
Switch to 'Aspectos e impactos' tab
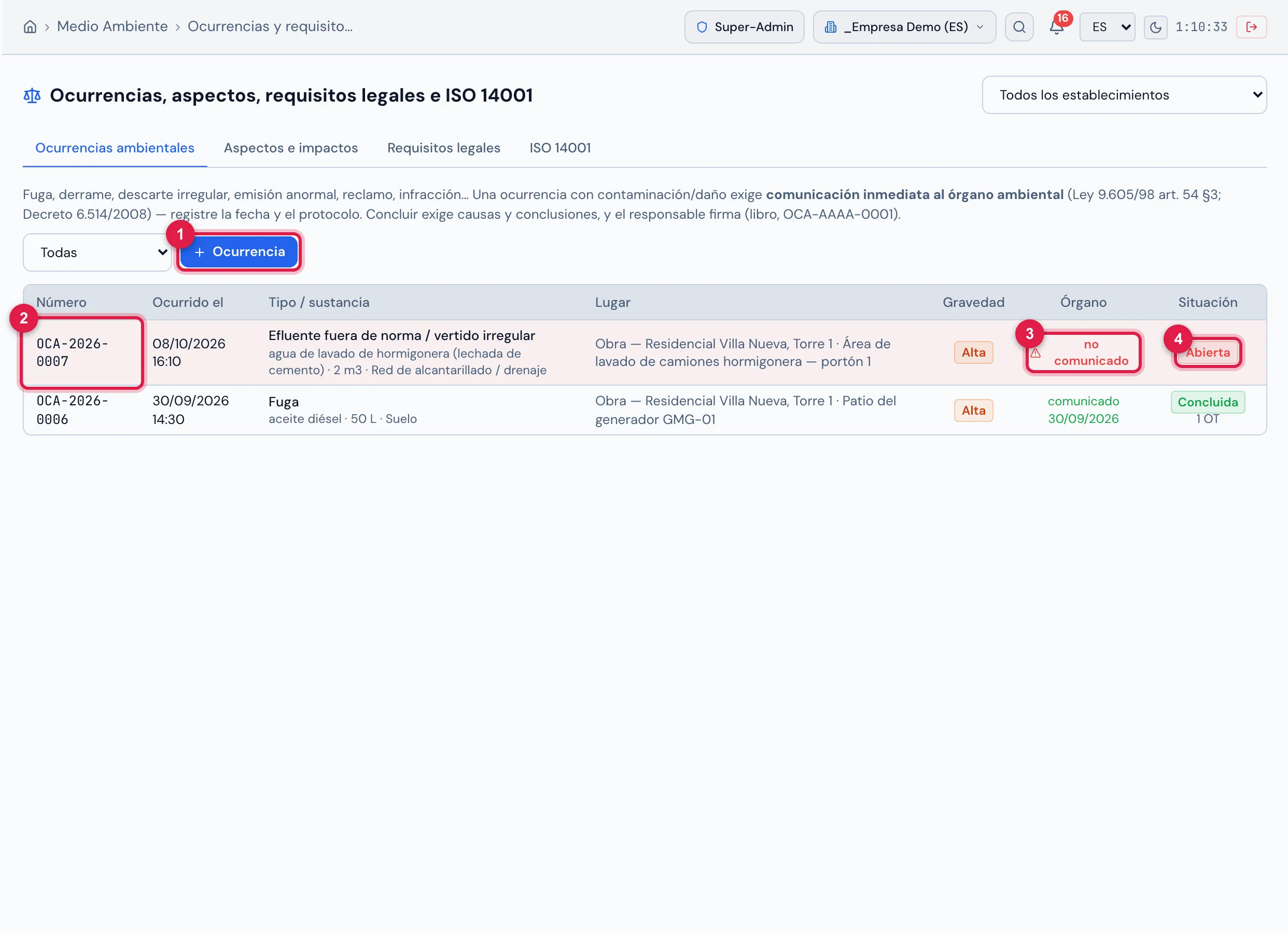291,148
